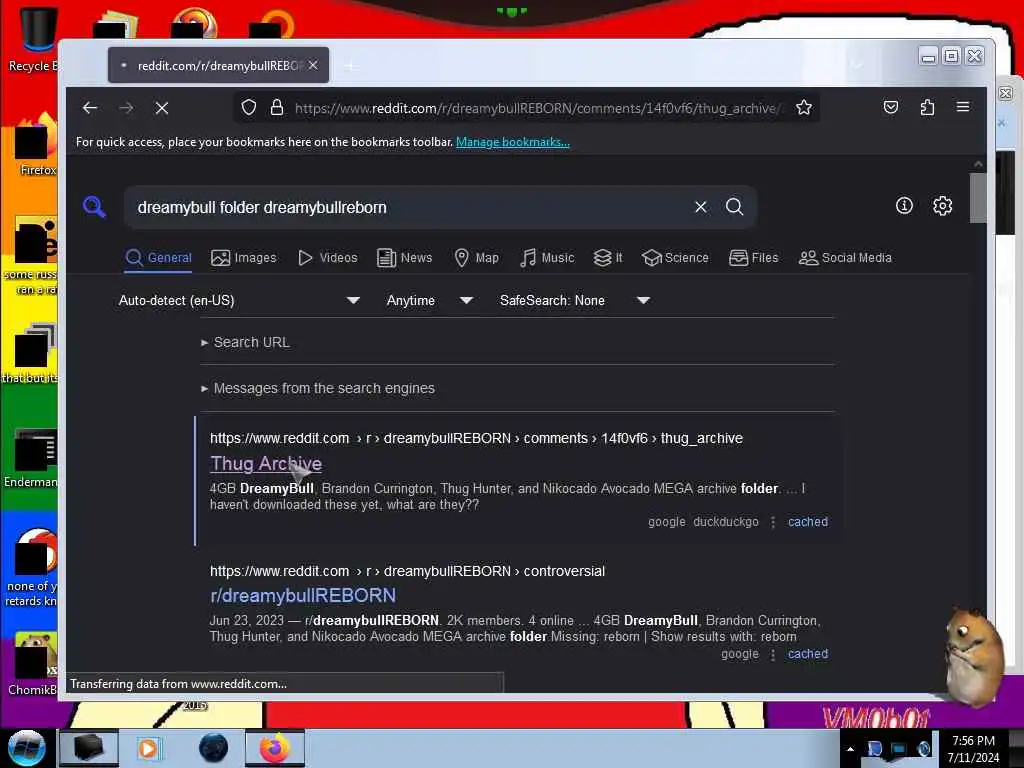Switch to the Videos search category
1024x768 pixels.
point(327,258)
